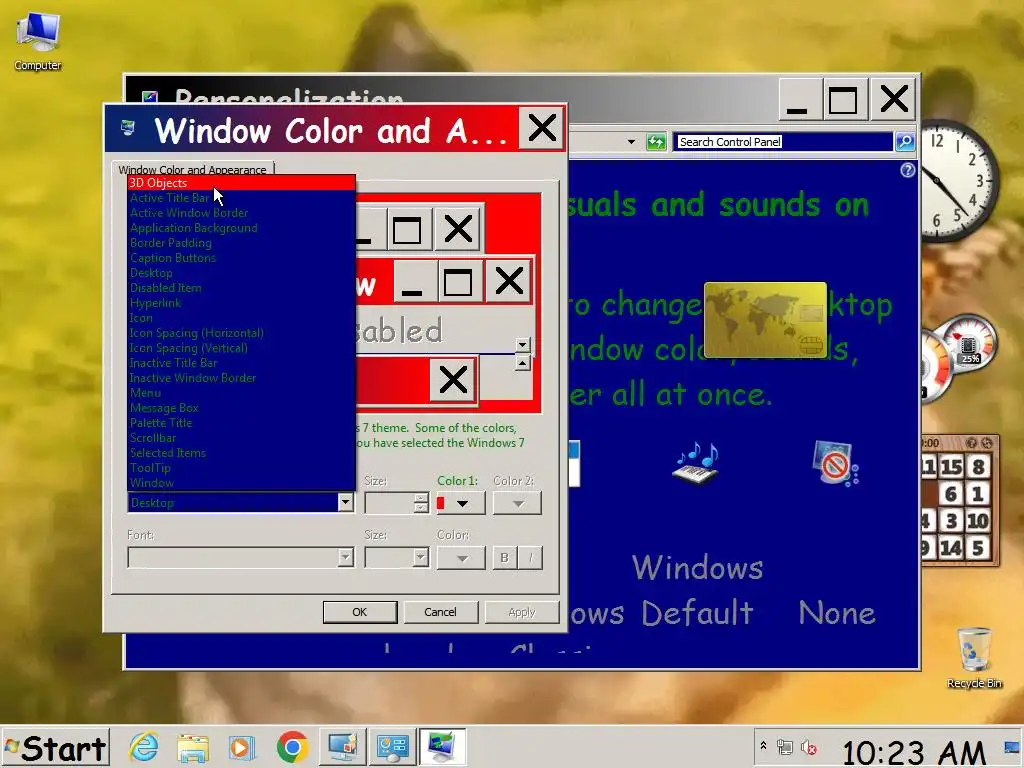1024x768 pixels.
Task: Select Message Box in item list
Action: click(242, 408)
